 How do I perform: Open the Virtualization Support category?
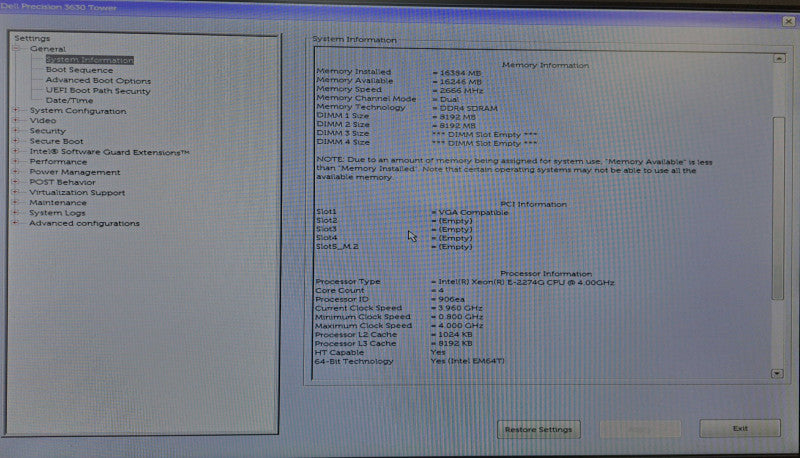click(77, 193)
